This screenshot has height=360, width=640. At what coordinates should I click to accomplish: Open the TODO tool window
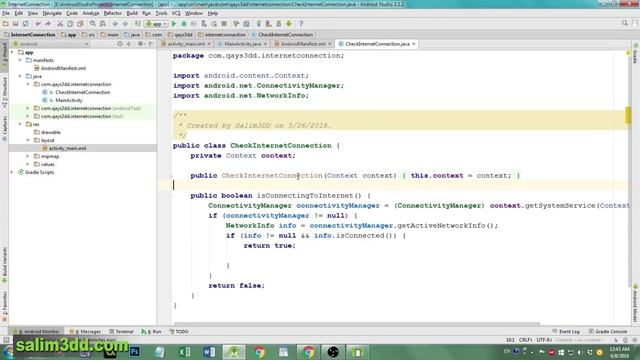179,331
